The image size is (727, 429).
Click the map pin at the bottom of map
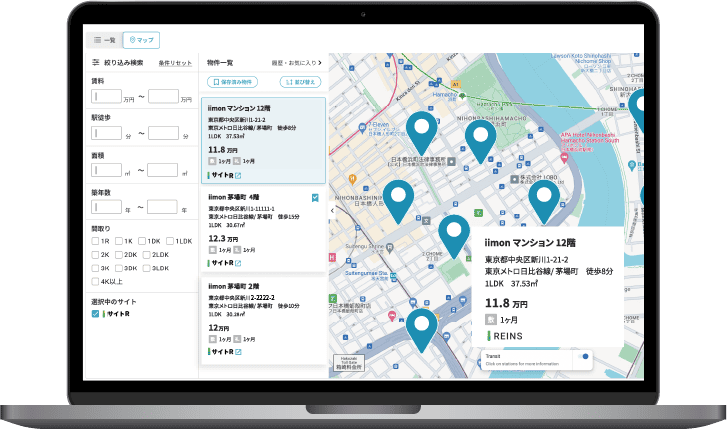(421, 326)
